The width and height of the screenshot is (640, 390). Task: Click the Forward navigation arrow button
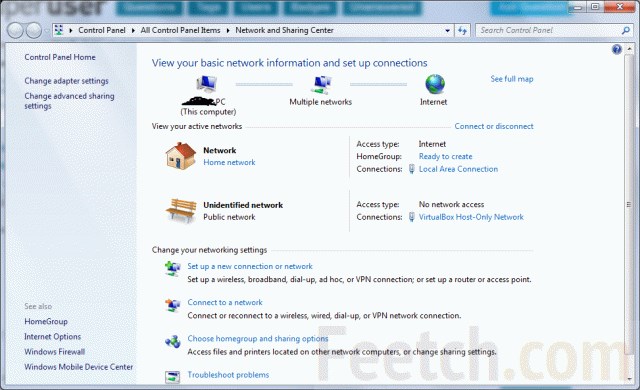(34, 31)
